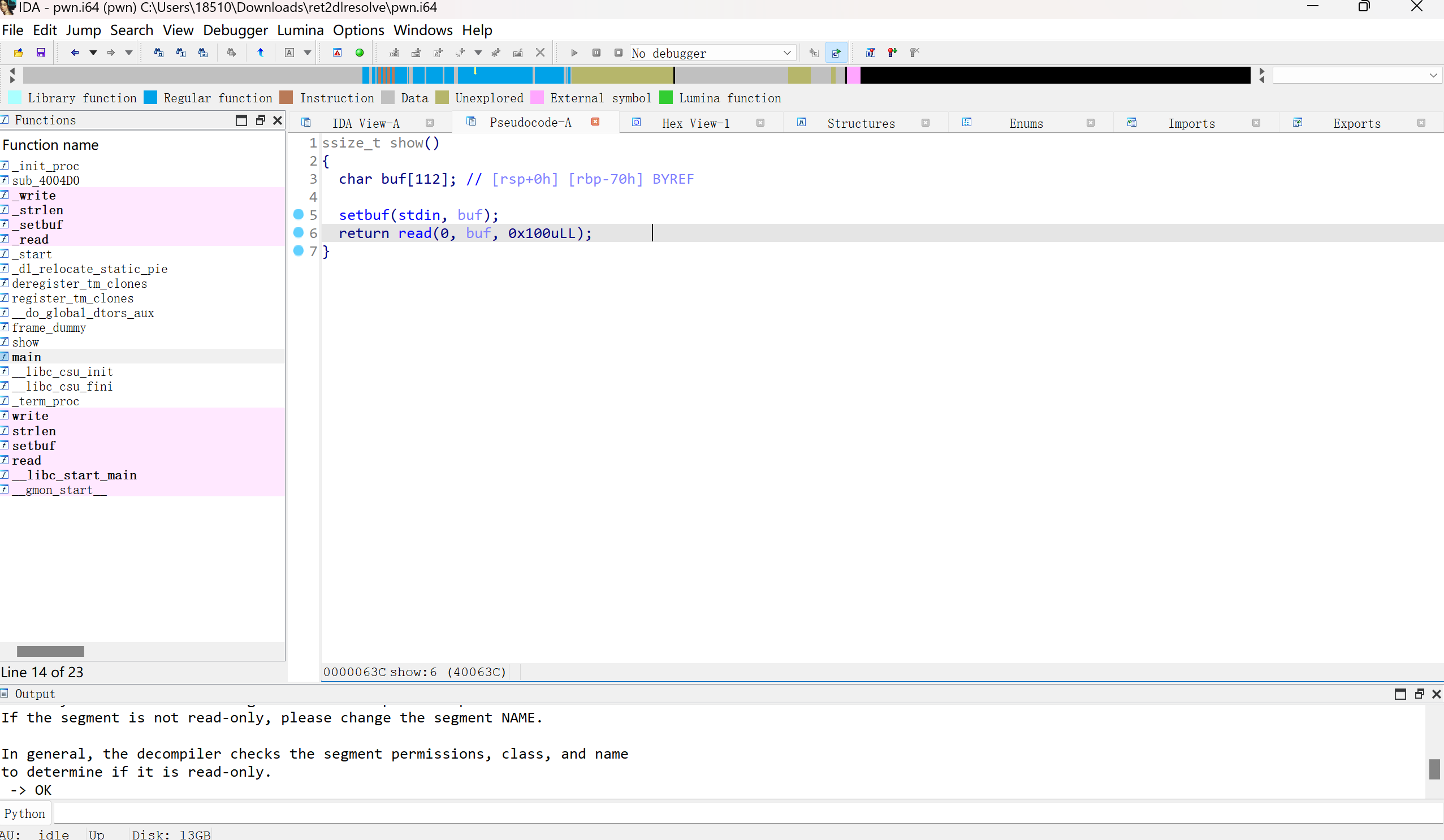Click the yellow position marker in navigation band

pyautogui.click(x=475, y=71)
